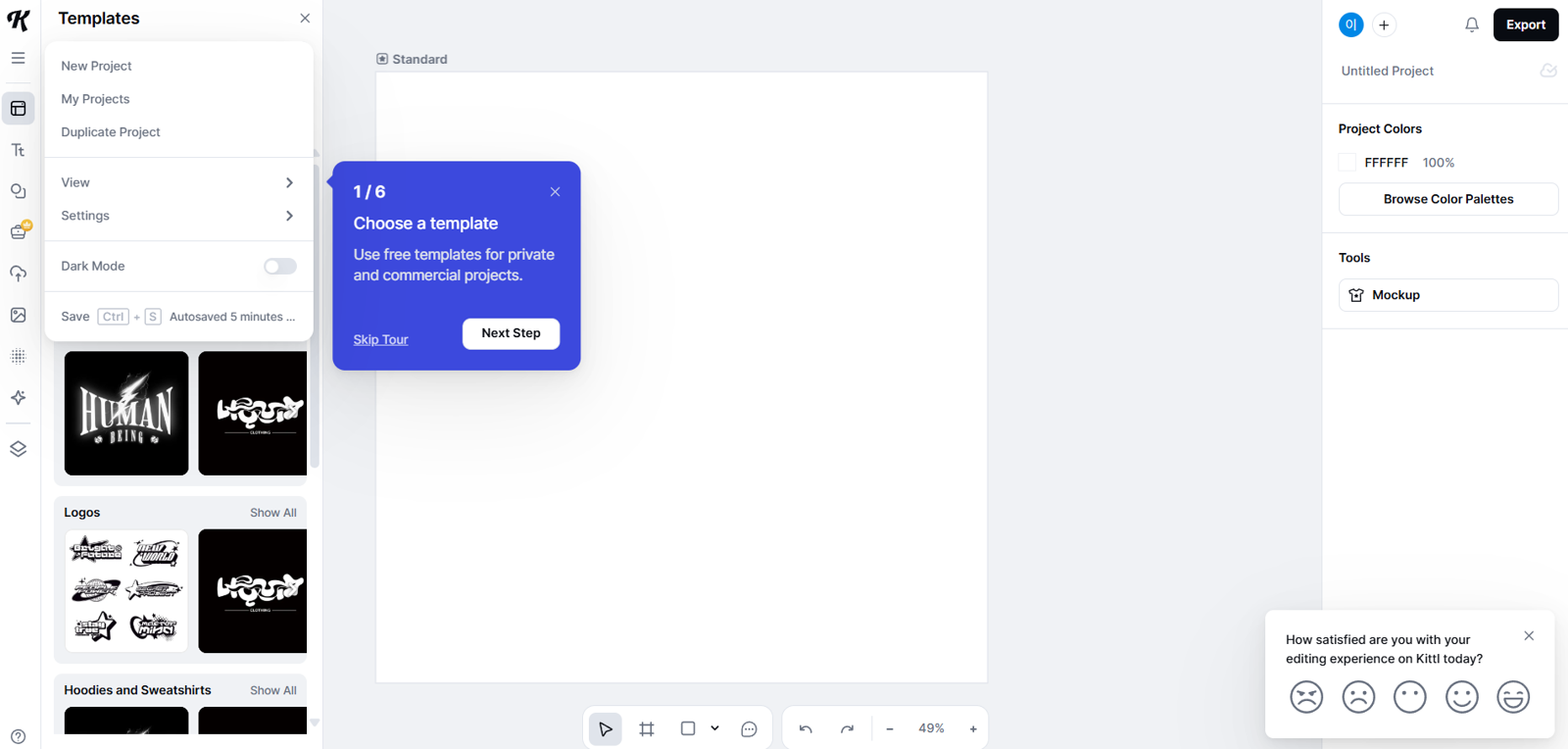Click the cloud sync status icon

(1548, 71)
